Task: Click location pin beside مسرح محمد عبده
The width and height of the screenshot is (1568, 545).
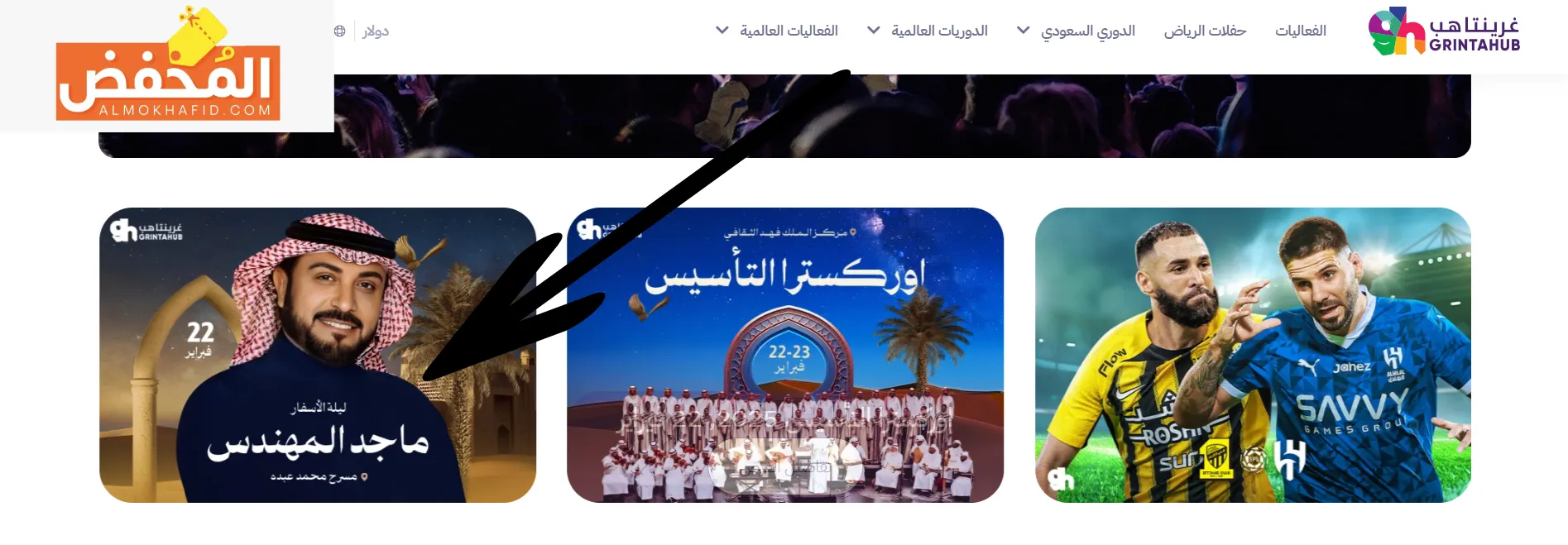Action: pos(364,477)
